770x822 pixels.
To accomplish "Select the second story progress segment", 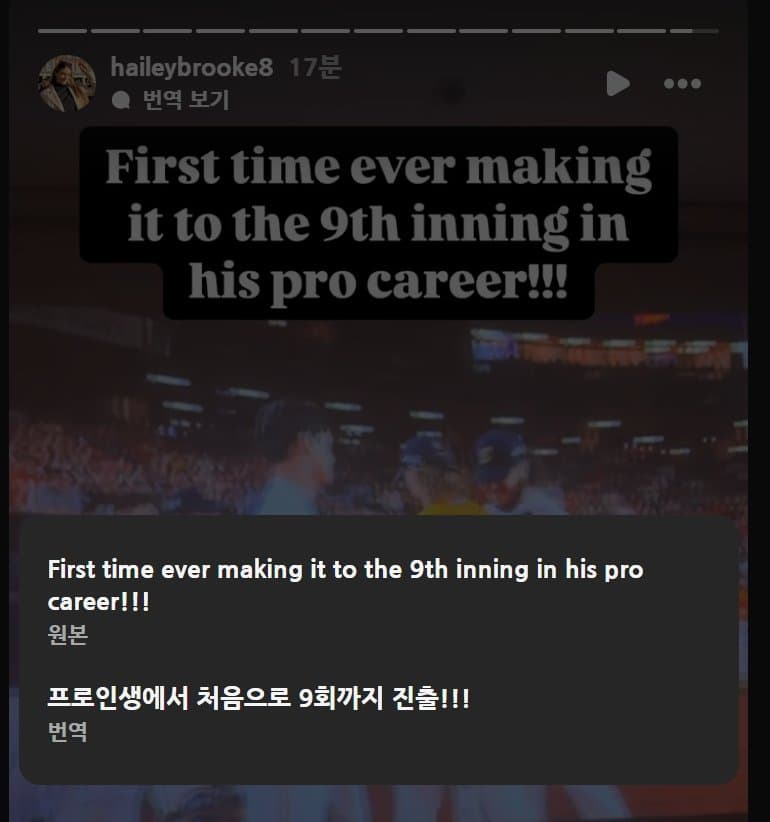I will click(x=115, y=31).
